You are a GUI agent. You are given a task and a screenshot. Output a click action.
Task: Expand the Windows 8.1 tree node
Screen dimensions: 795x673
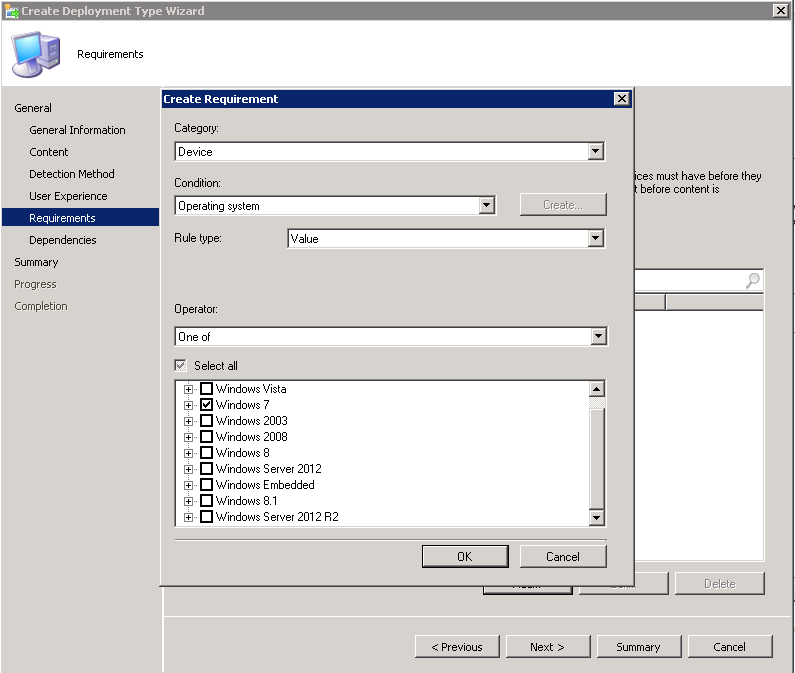[188, 502]
